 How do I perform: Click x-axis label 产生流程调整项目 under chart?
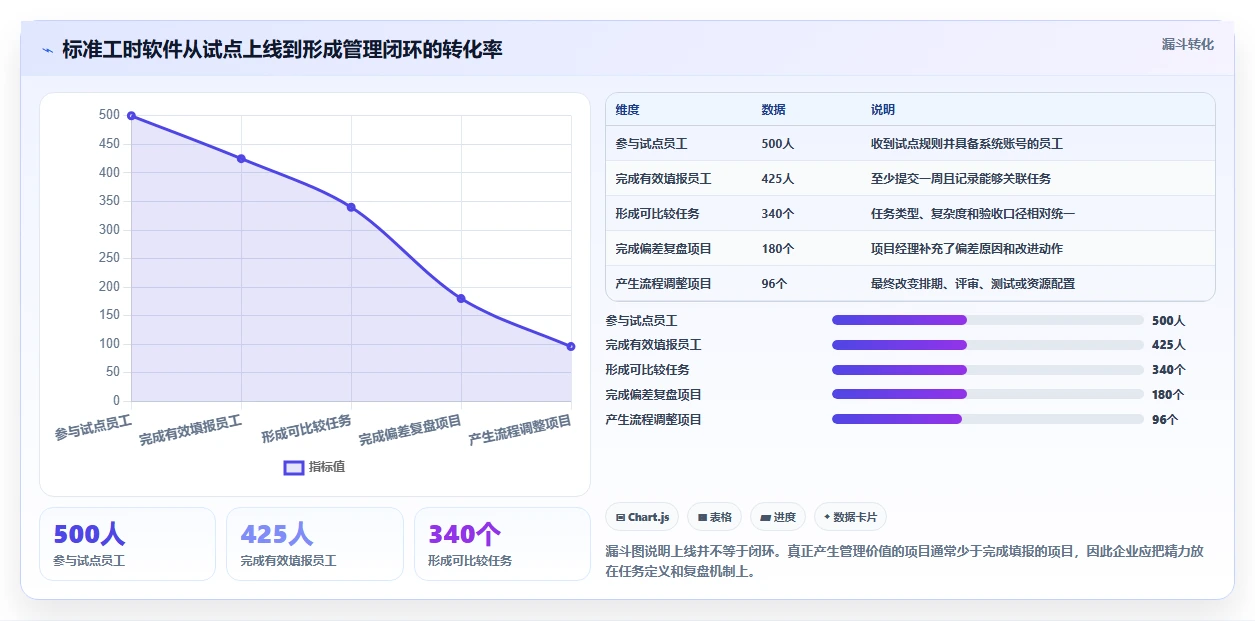click(x=520, y=431)
